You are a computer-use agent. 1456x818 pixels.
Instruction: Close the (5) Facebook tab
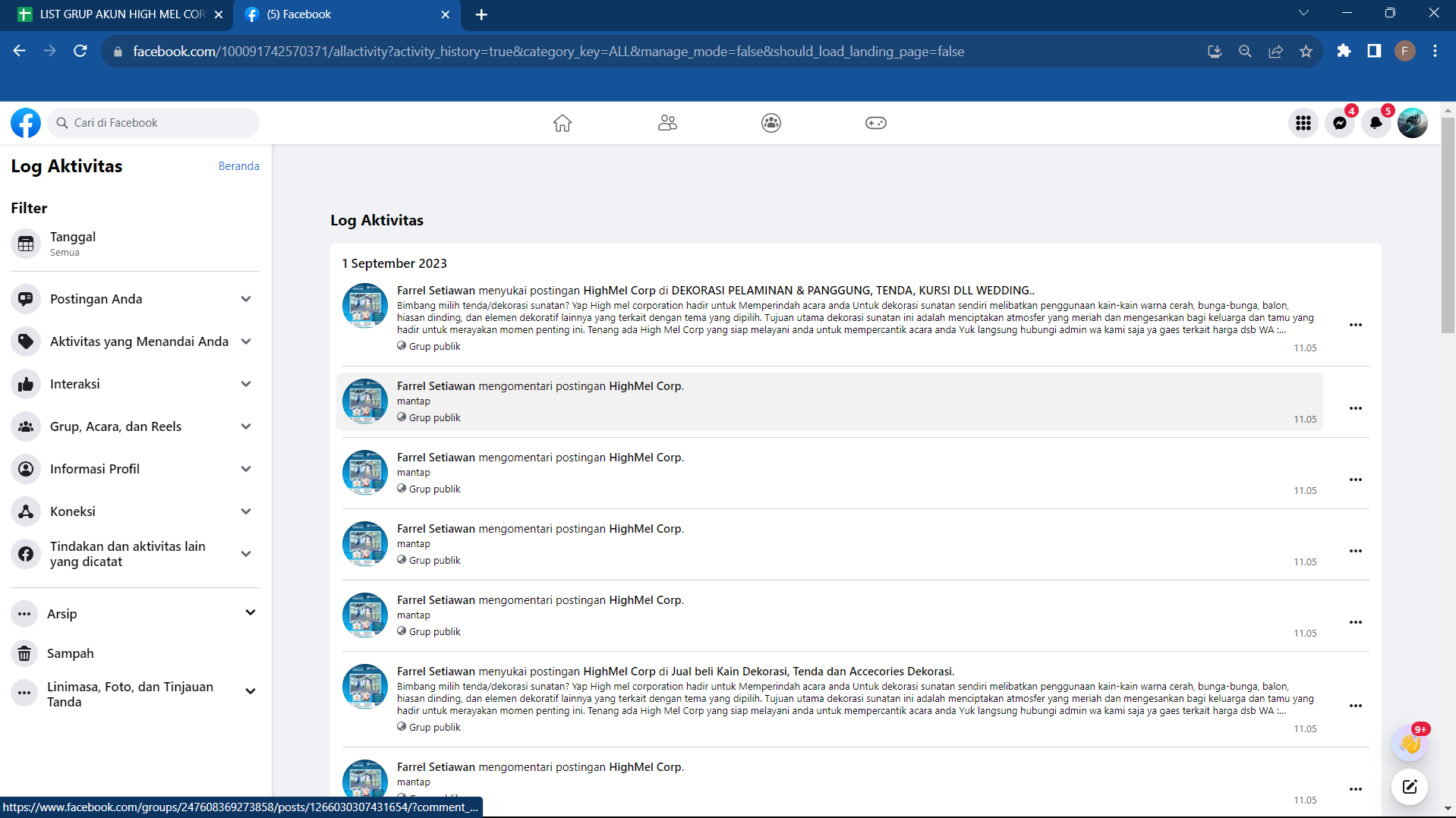446,14
